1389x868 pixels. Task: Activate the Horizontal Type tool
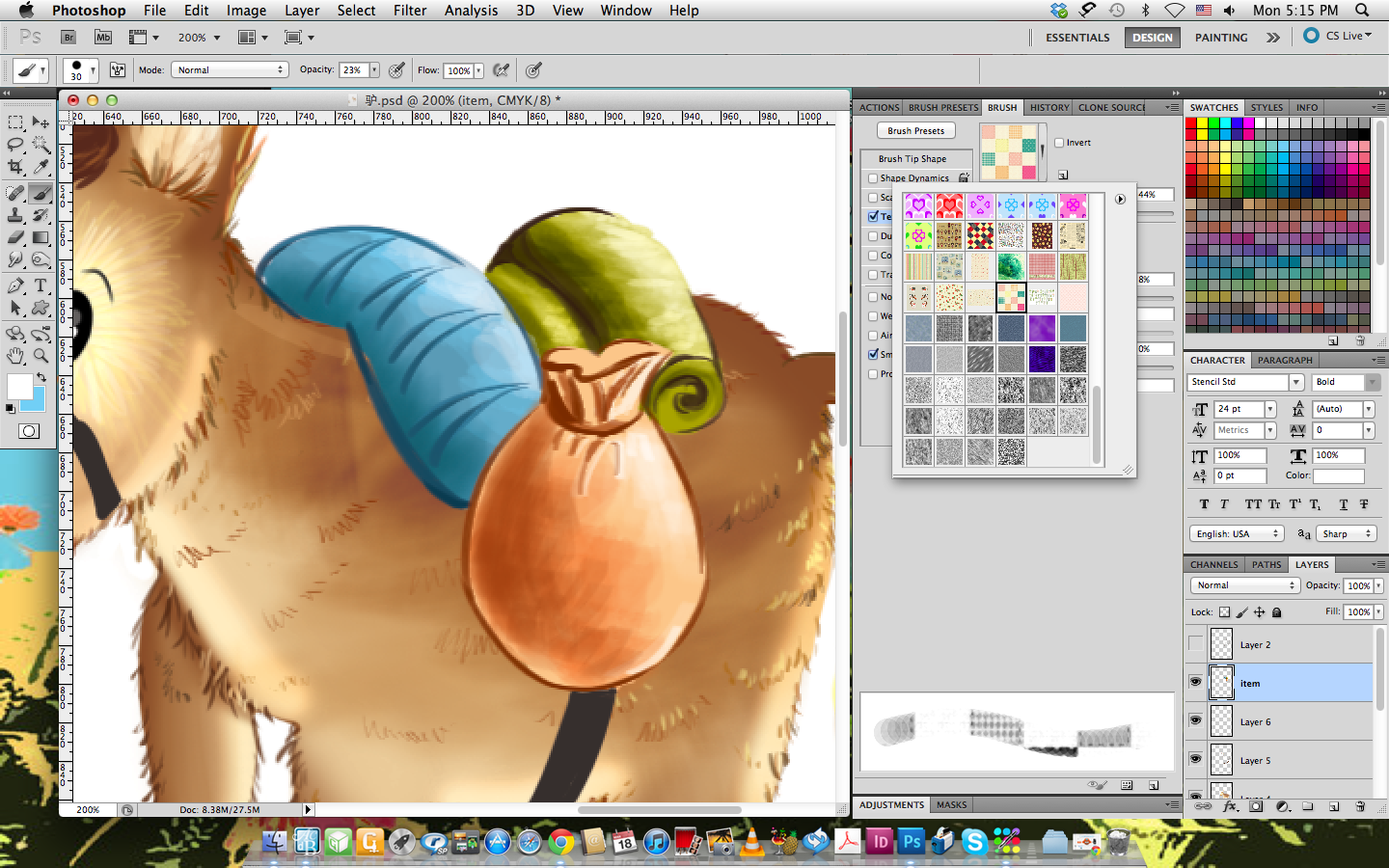coord(41,285)
